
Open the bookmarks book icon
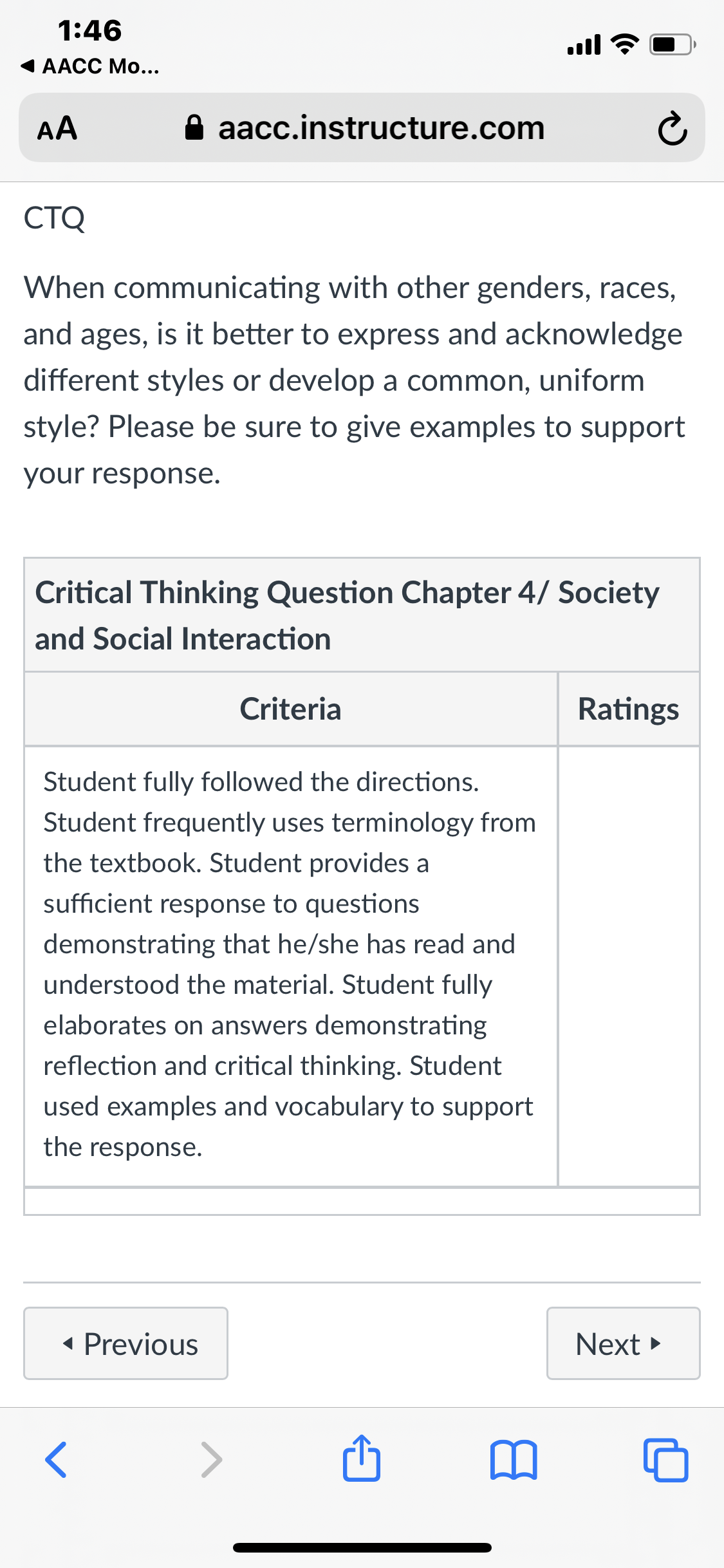tap(514, 1460)
